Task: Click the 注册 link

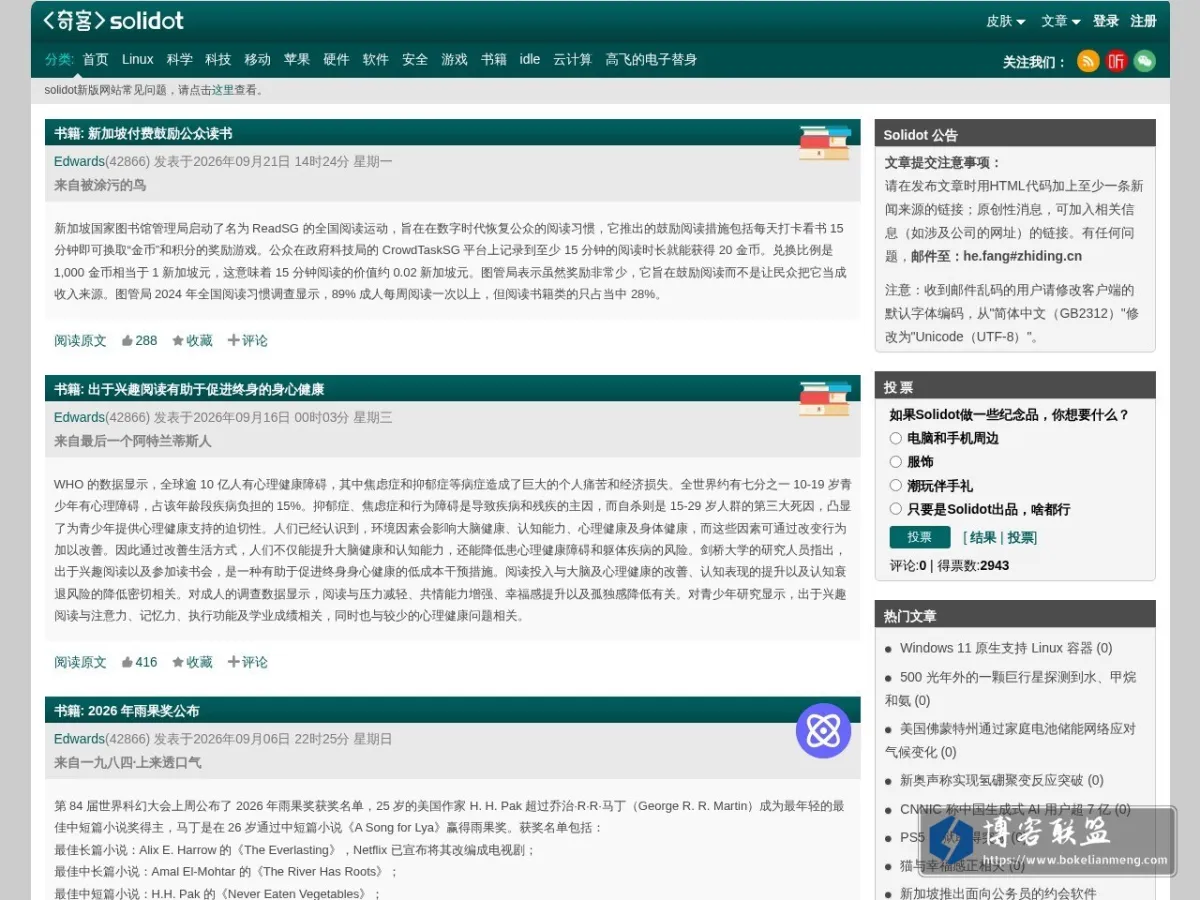Action: pos(1144,21)
